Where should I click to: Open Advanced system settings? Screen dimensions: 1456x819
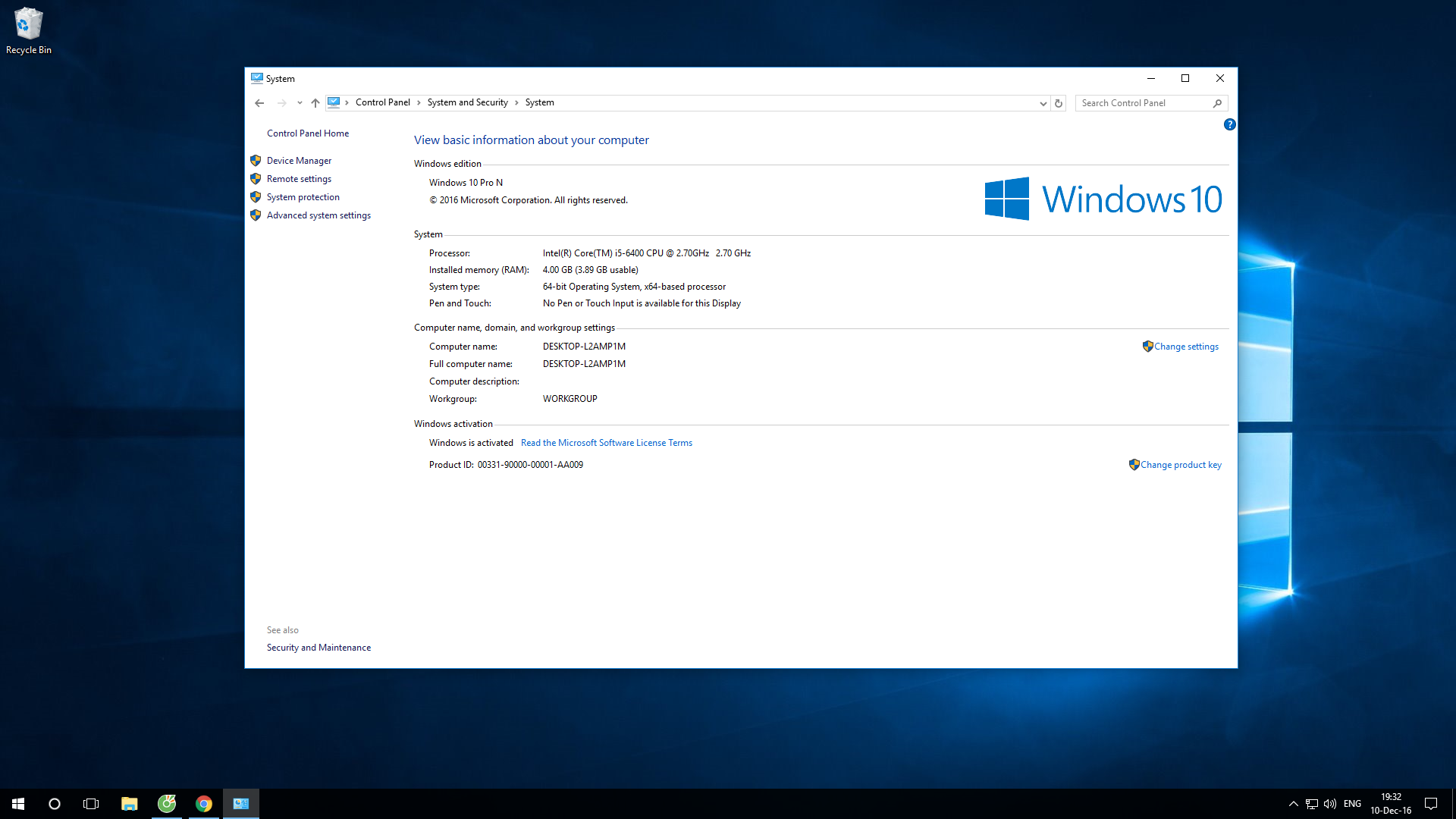point(318,215)
